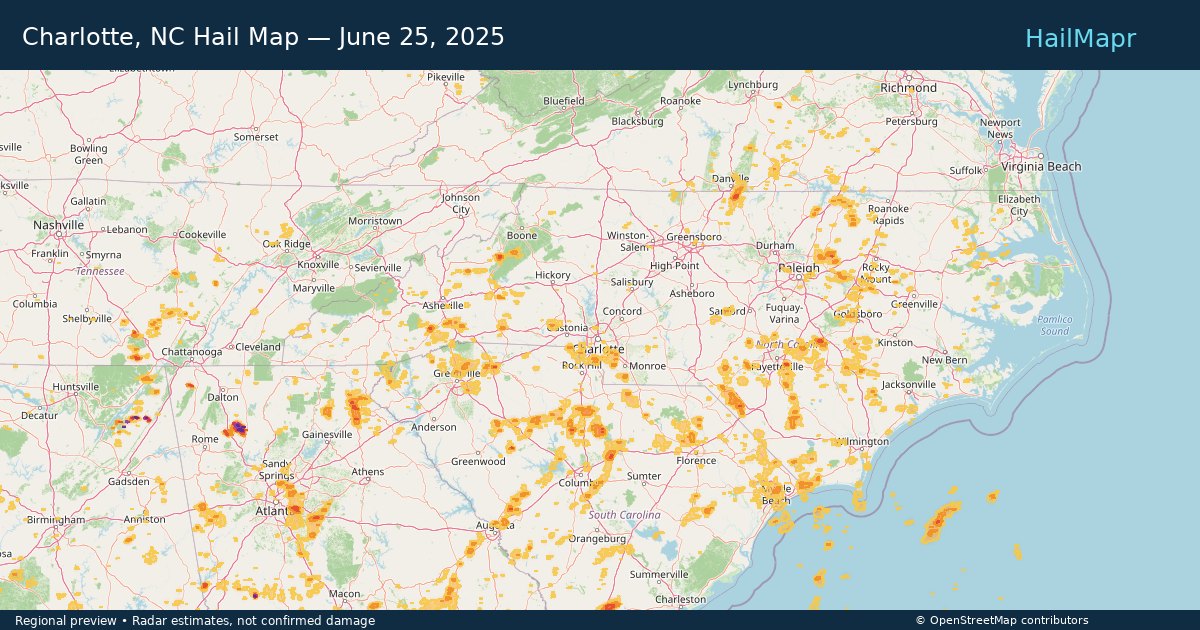Screen dimensions: 1200x630
Task: Click the Birmingham city label
Action: click(x=56, y=520)
